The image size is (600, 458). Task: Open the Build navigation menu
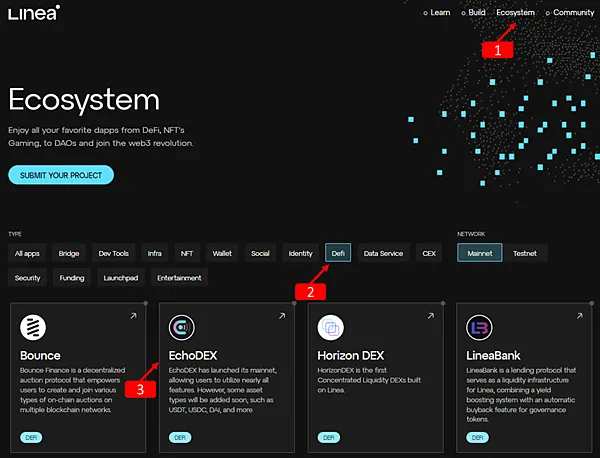click(x=473, y=13)
